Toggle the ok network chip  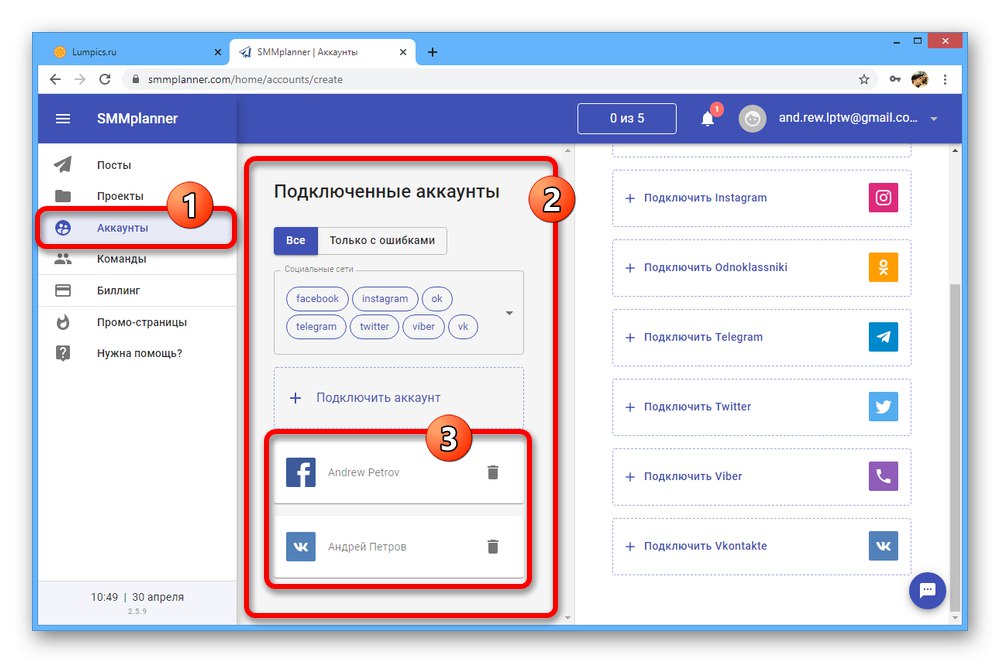pyautogui.click(x=437, y=298)
